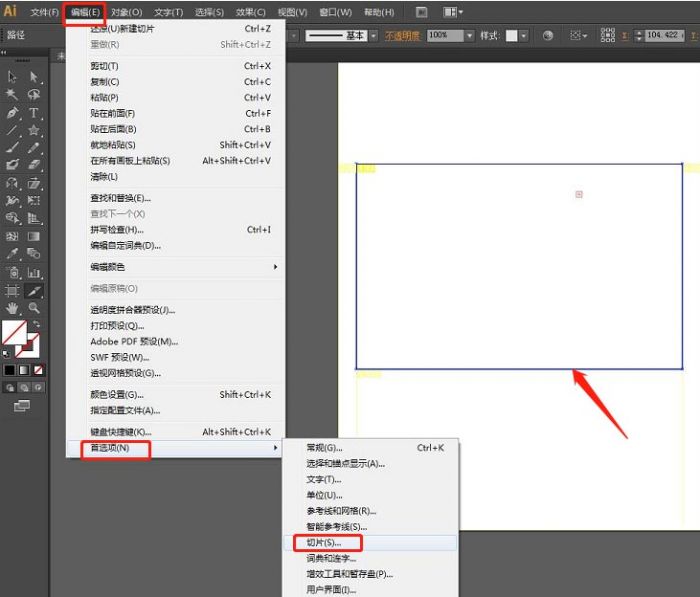Open the 对象(O) menu

[126, 12]
